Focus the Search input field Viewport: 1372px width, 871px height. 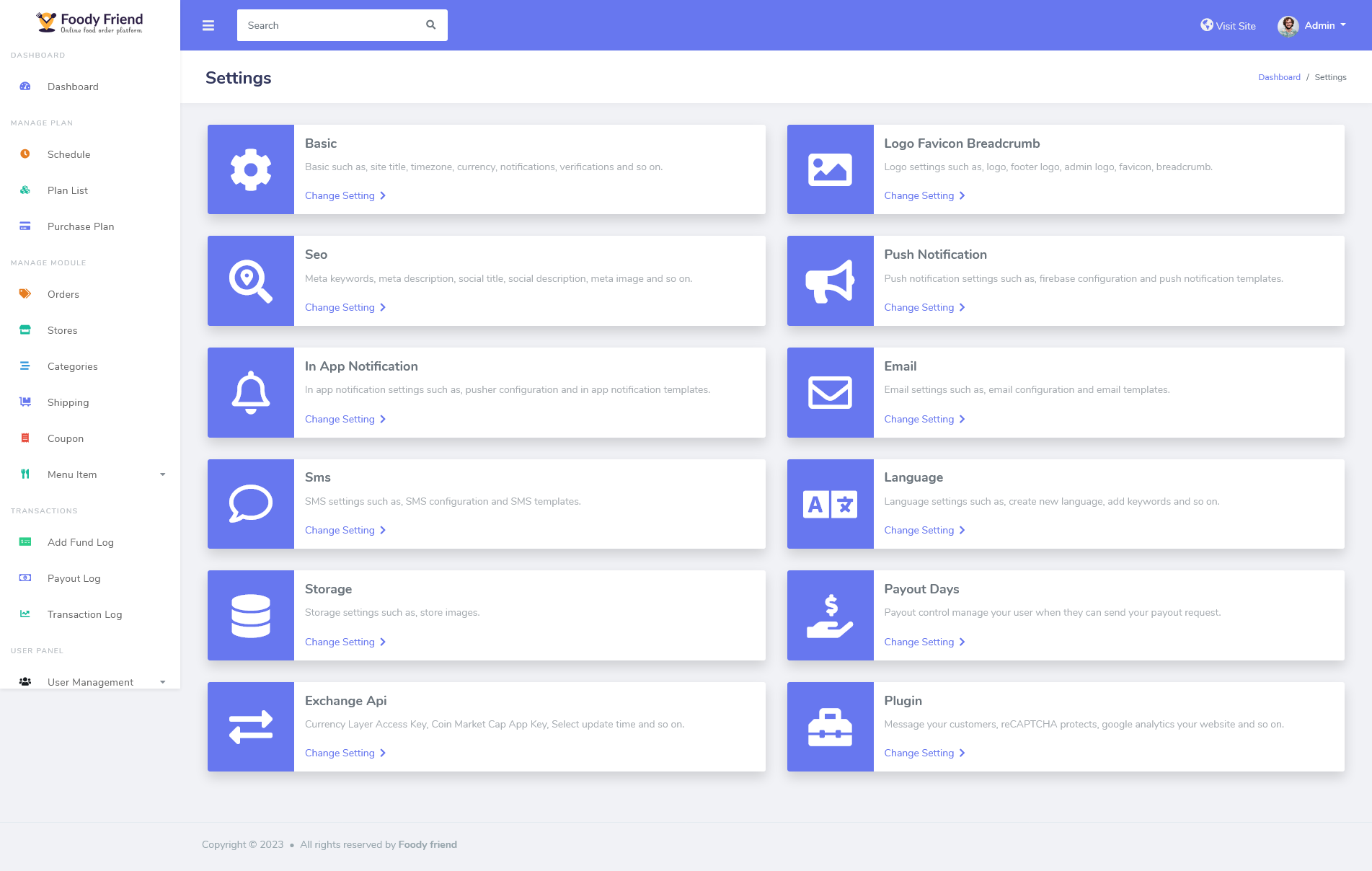(332, 25)
